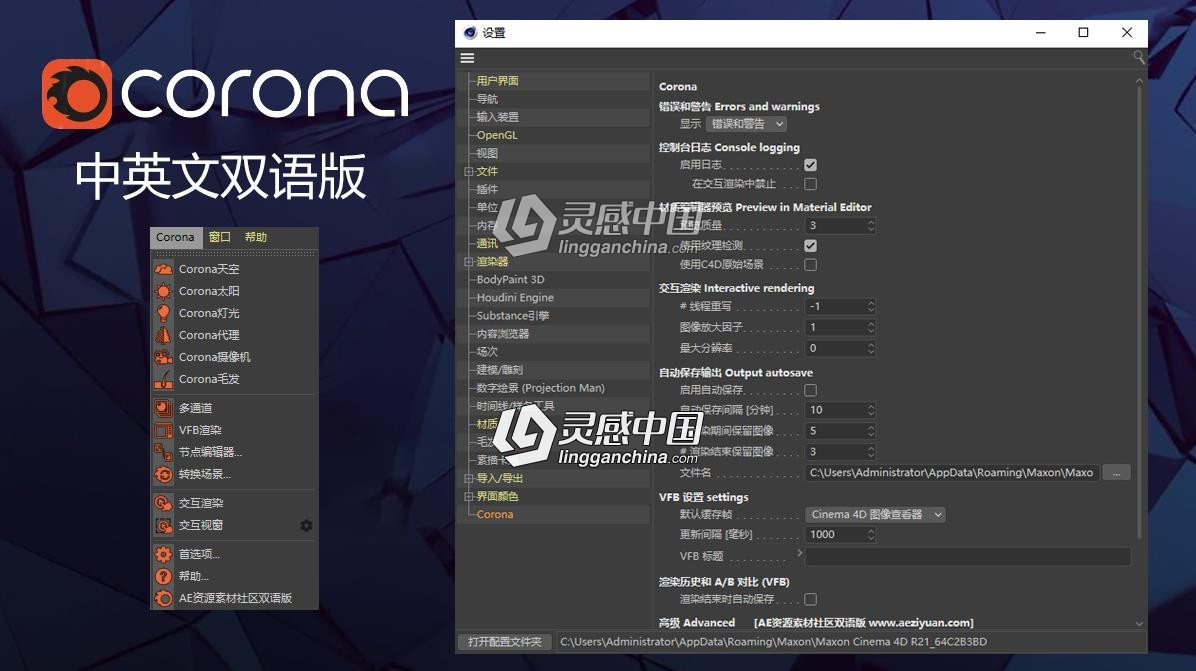
Task: Click the VFB 标题 text field
Action: click(x=967, y=557)
